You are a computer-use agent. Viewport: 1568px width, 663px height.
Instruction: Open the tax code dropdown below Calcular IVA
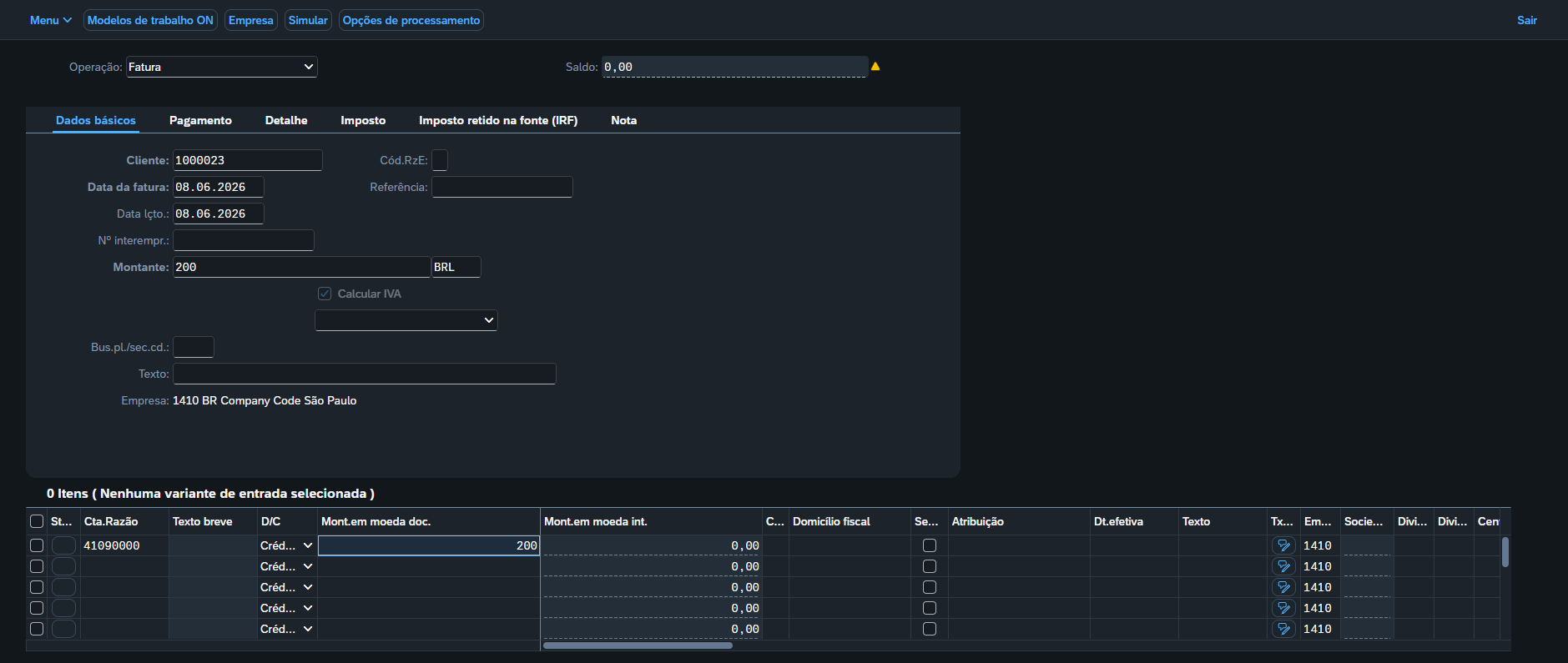coord(406,320)
